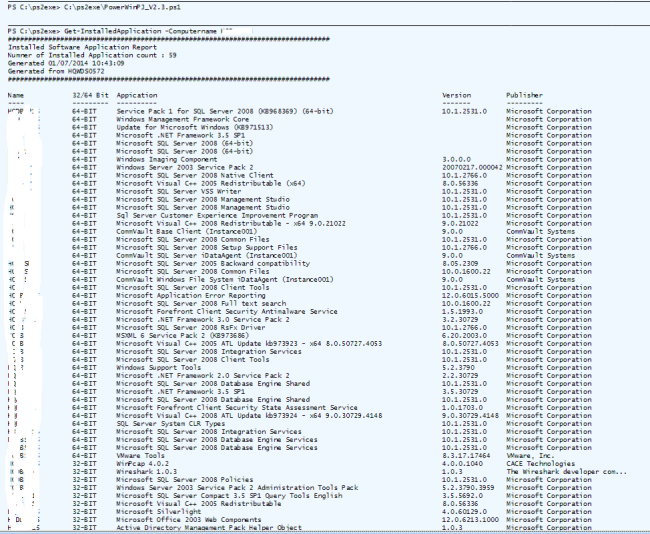This screenshot has width=650, height=534.
Task: Click version value '3.2.30729'
Action: click(x=460, y=320)
